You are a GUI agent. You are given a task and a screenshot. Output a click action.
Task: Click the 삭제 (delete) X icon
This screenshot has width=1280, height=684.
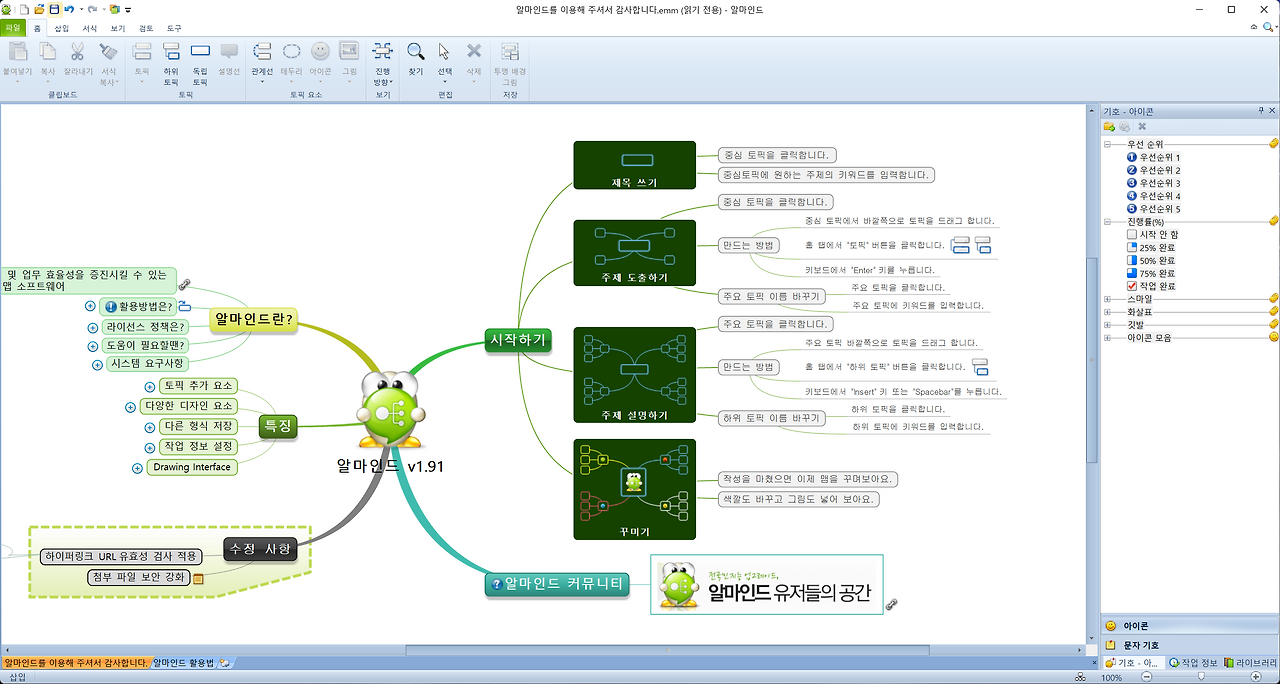coord(474,51)
